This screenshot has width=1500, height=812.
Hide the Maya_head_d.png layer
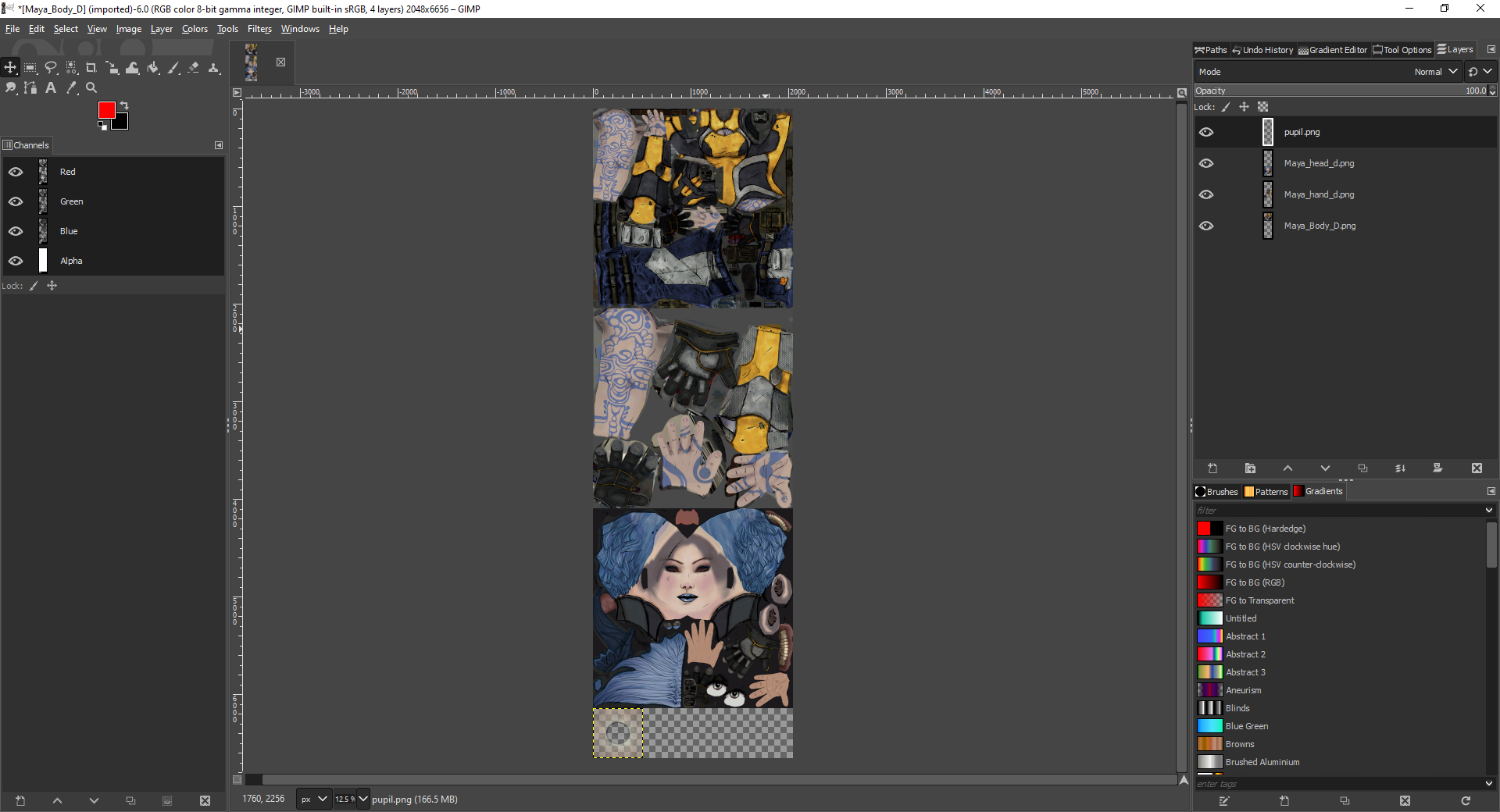click(x=1206, y=163)
